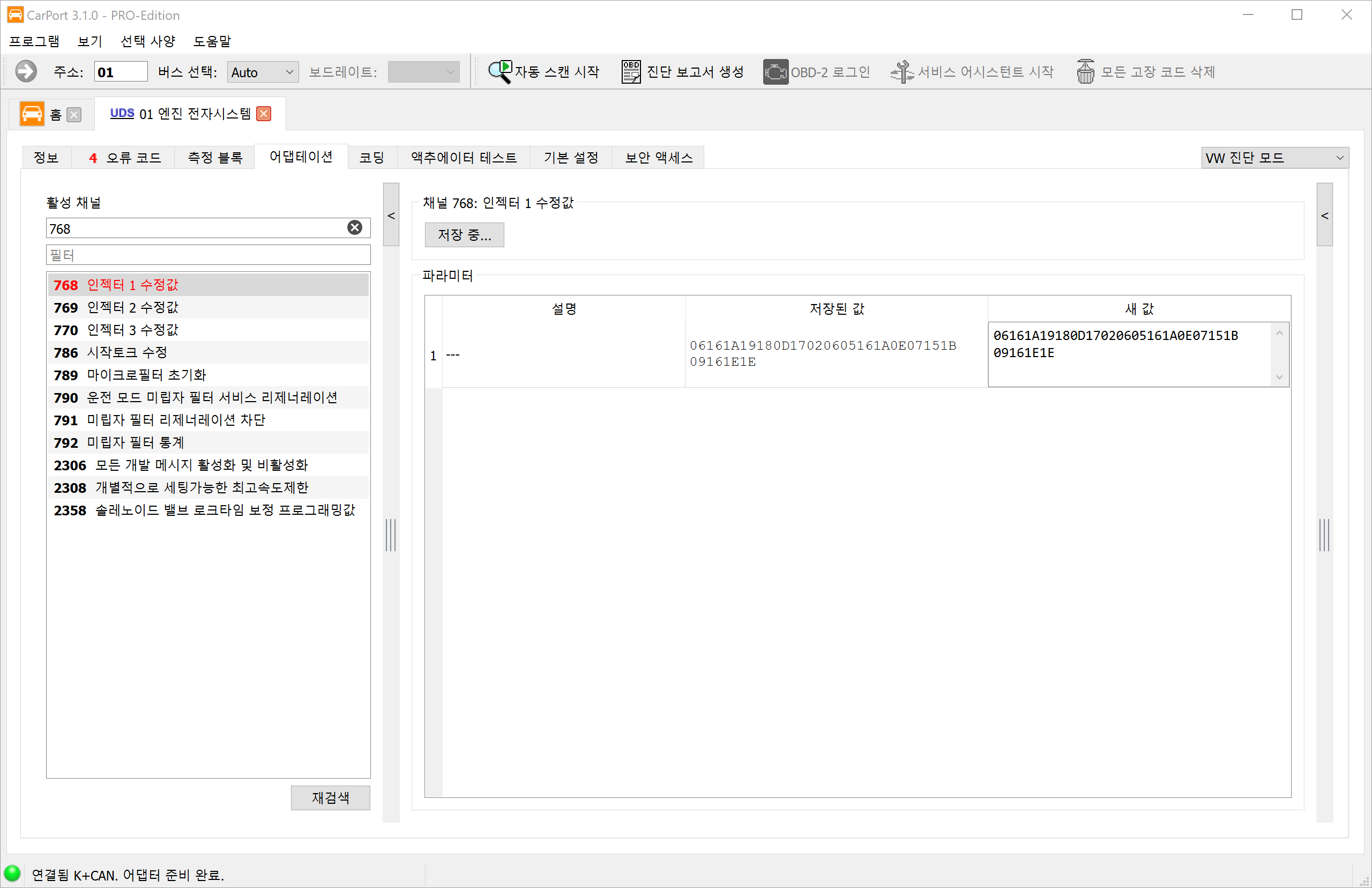The width and height of the screenshot is (1372, 888).
Task: Click the 설명 column header
Action: [x=564, y=308]
